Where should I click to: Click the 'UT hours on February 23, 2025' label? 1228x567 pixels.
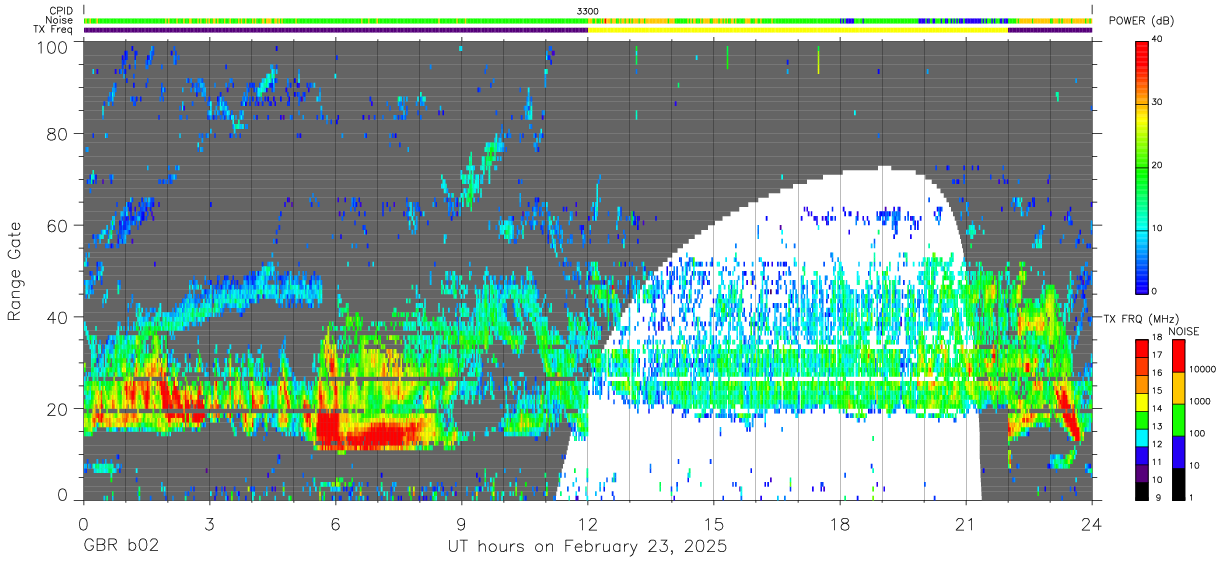point(587,548)
